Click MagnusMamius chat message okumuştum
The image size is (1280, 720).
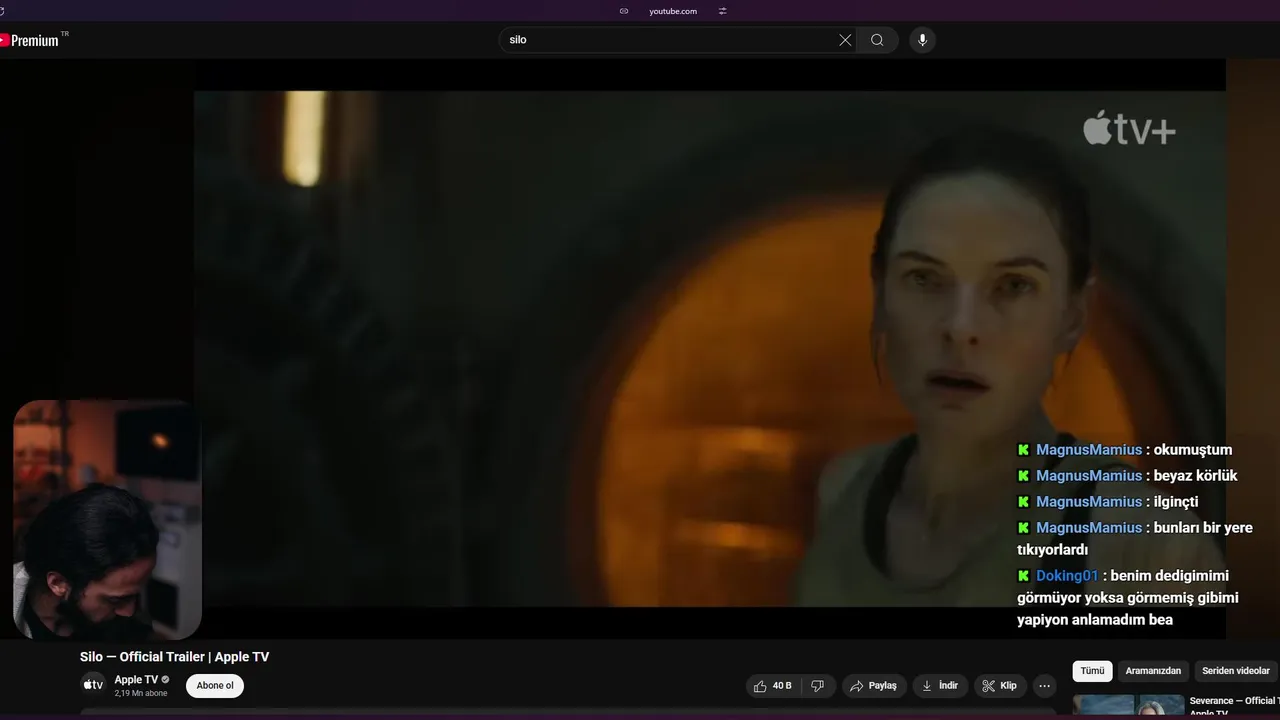point(1193,450)
